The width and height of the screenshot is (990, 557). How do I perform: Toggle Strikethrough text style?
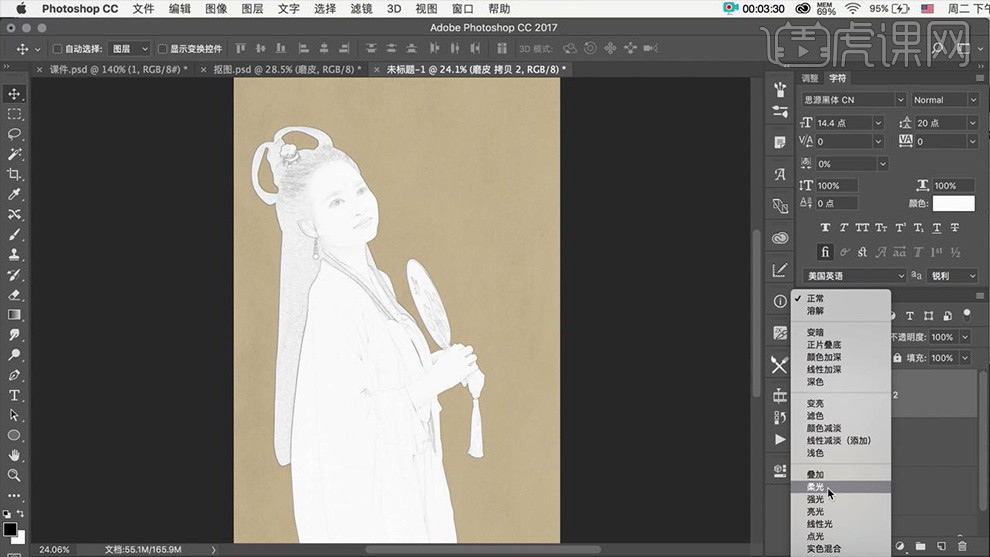coord(955,227)
